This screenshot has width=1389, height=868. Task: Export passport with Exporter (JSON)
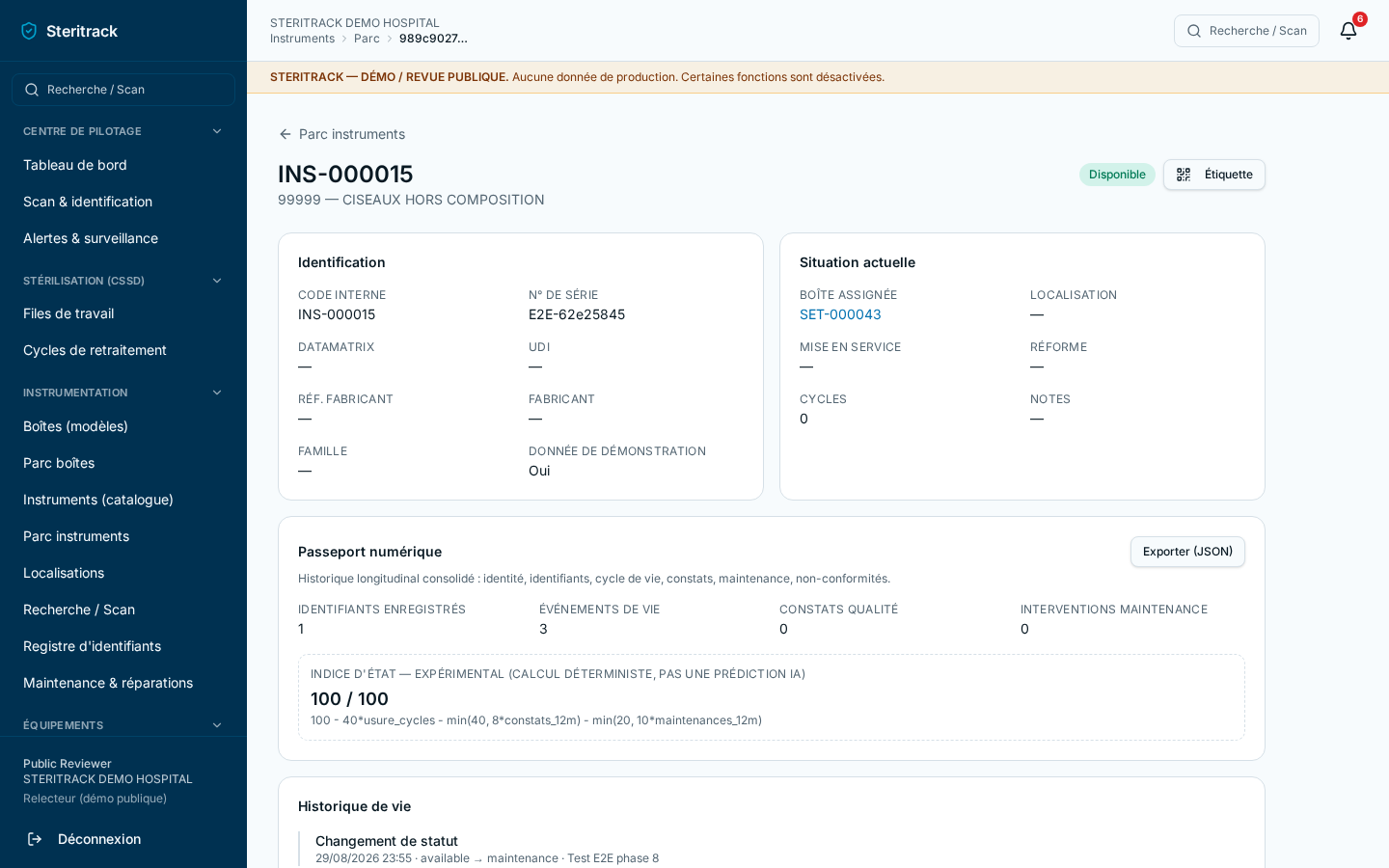[1187, 552]
